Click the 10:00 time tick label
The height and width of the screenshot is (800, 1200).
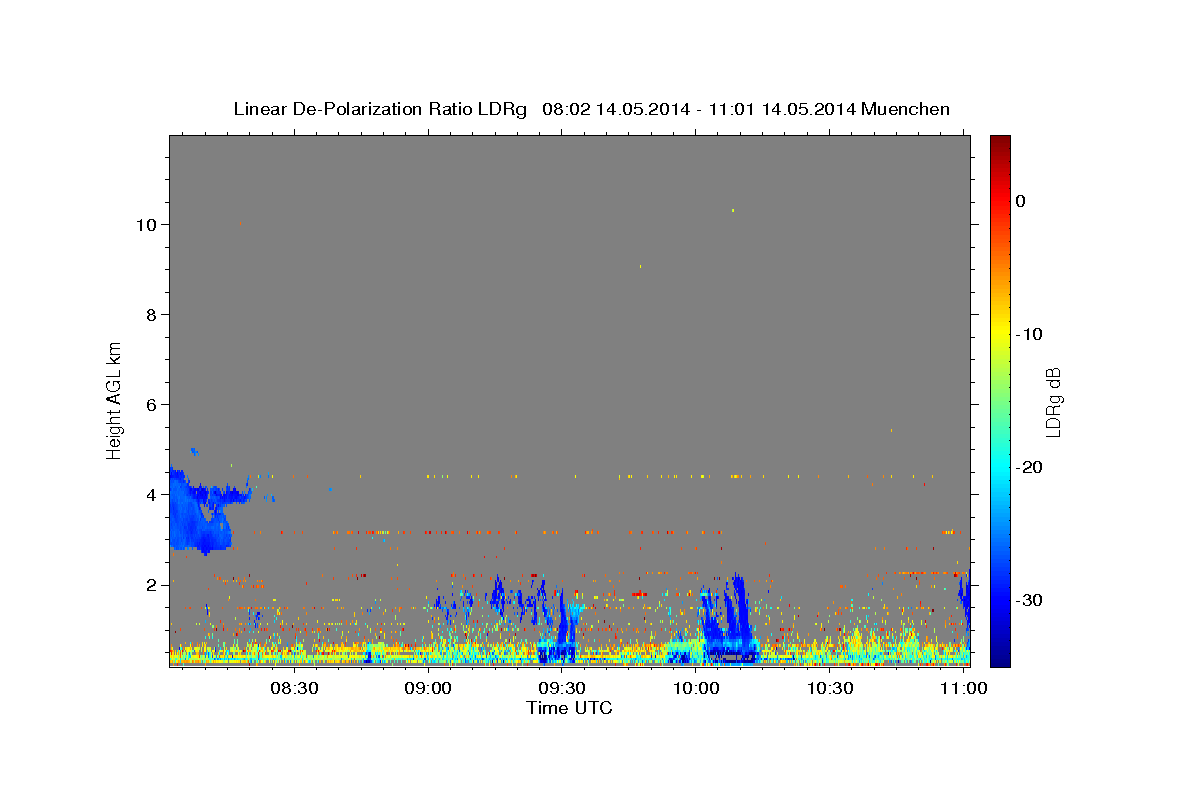(696, 688)
